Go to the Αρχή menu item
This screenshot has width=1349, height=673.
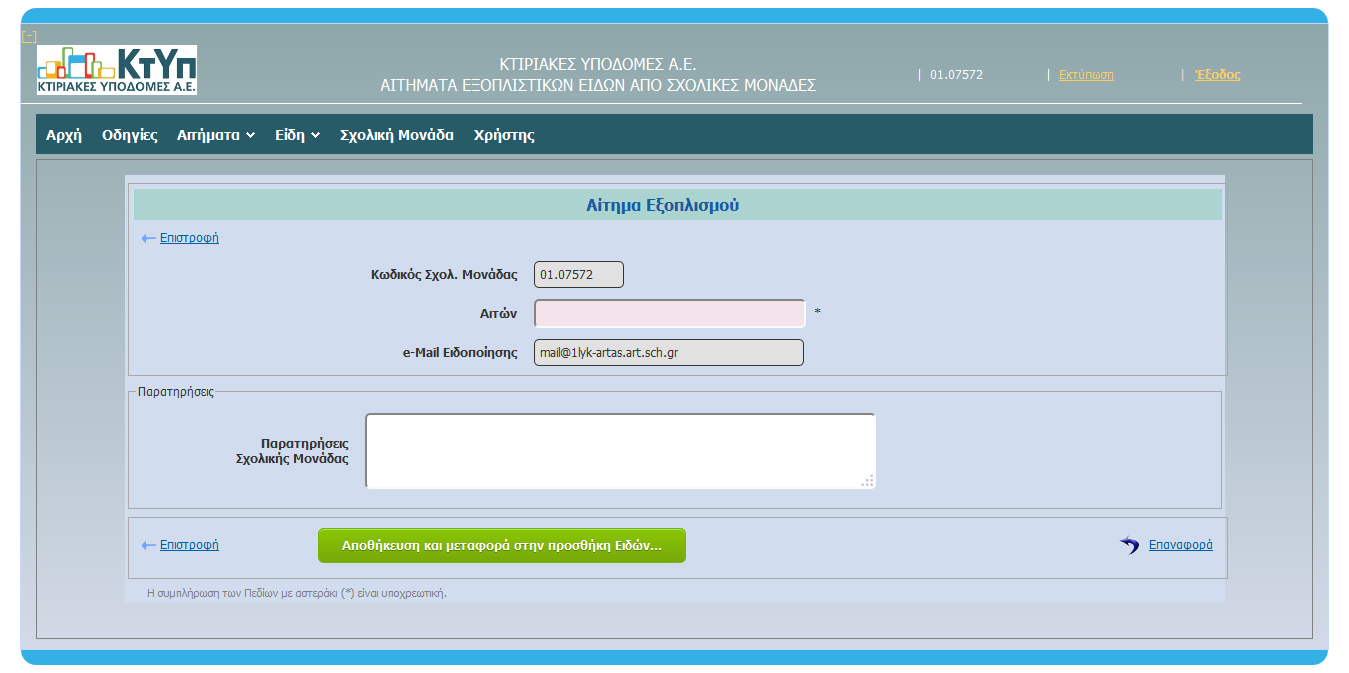[x=64, y=135]
